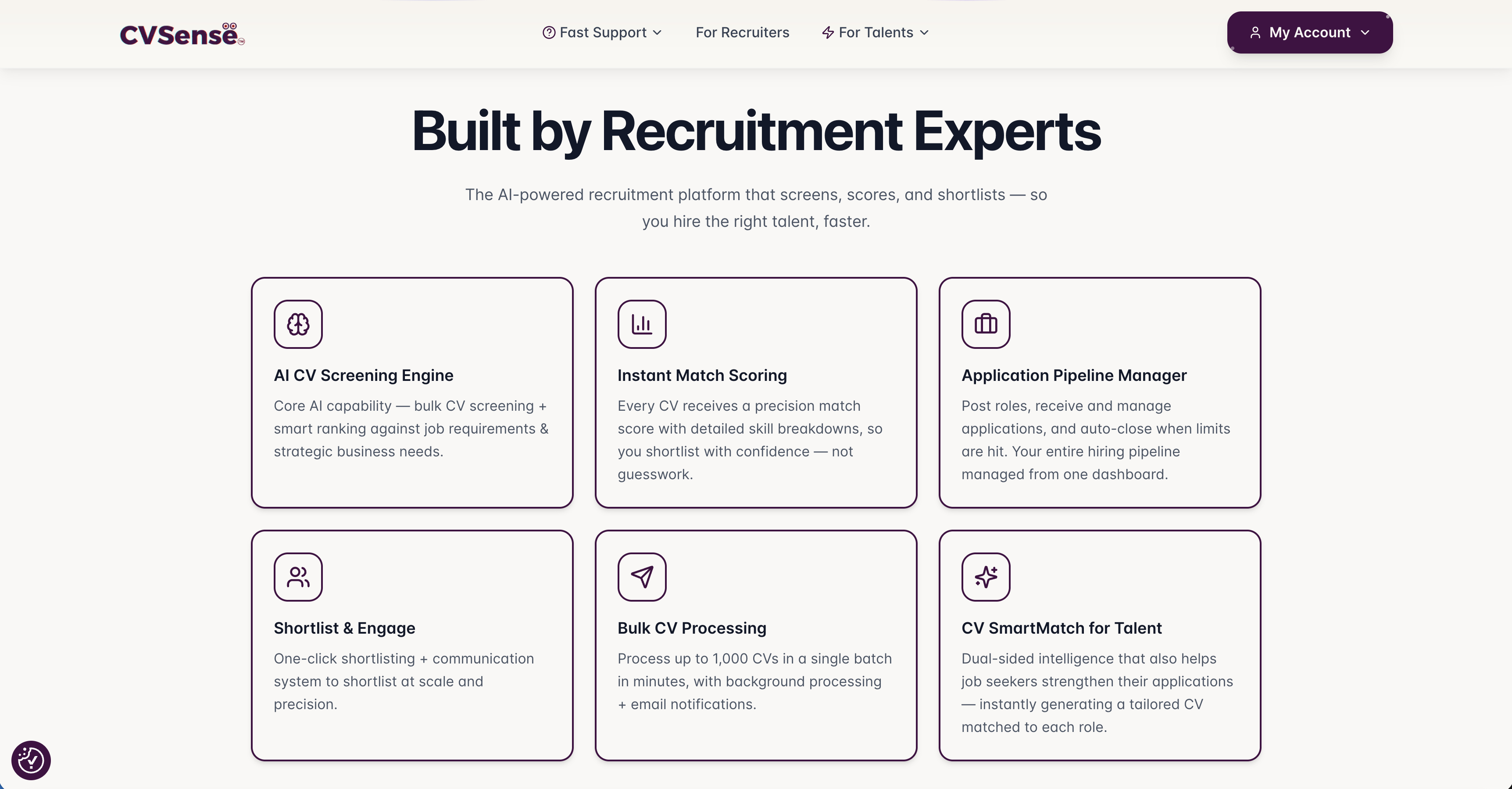Click the Built by Recruitment Experts headline

[x=756, y=132]
